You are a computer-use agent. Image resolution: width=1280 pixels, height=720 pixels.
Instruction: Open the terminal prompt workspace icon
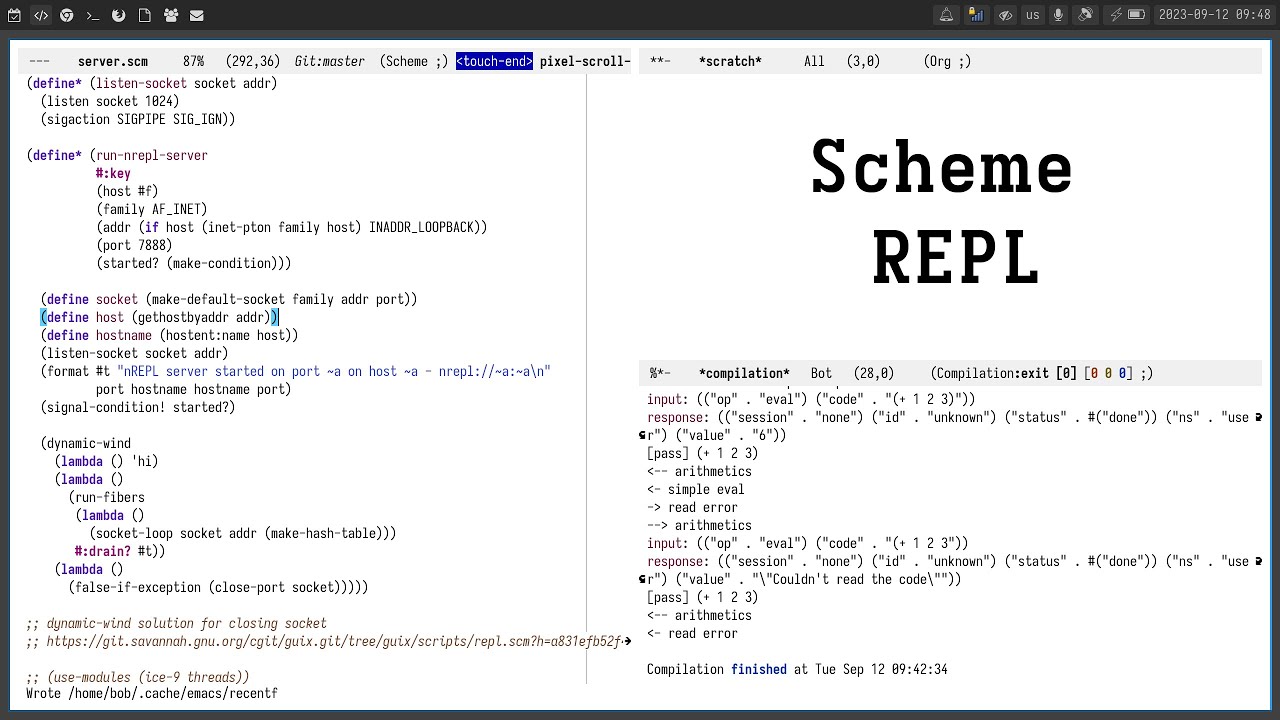click(92, 15)
